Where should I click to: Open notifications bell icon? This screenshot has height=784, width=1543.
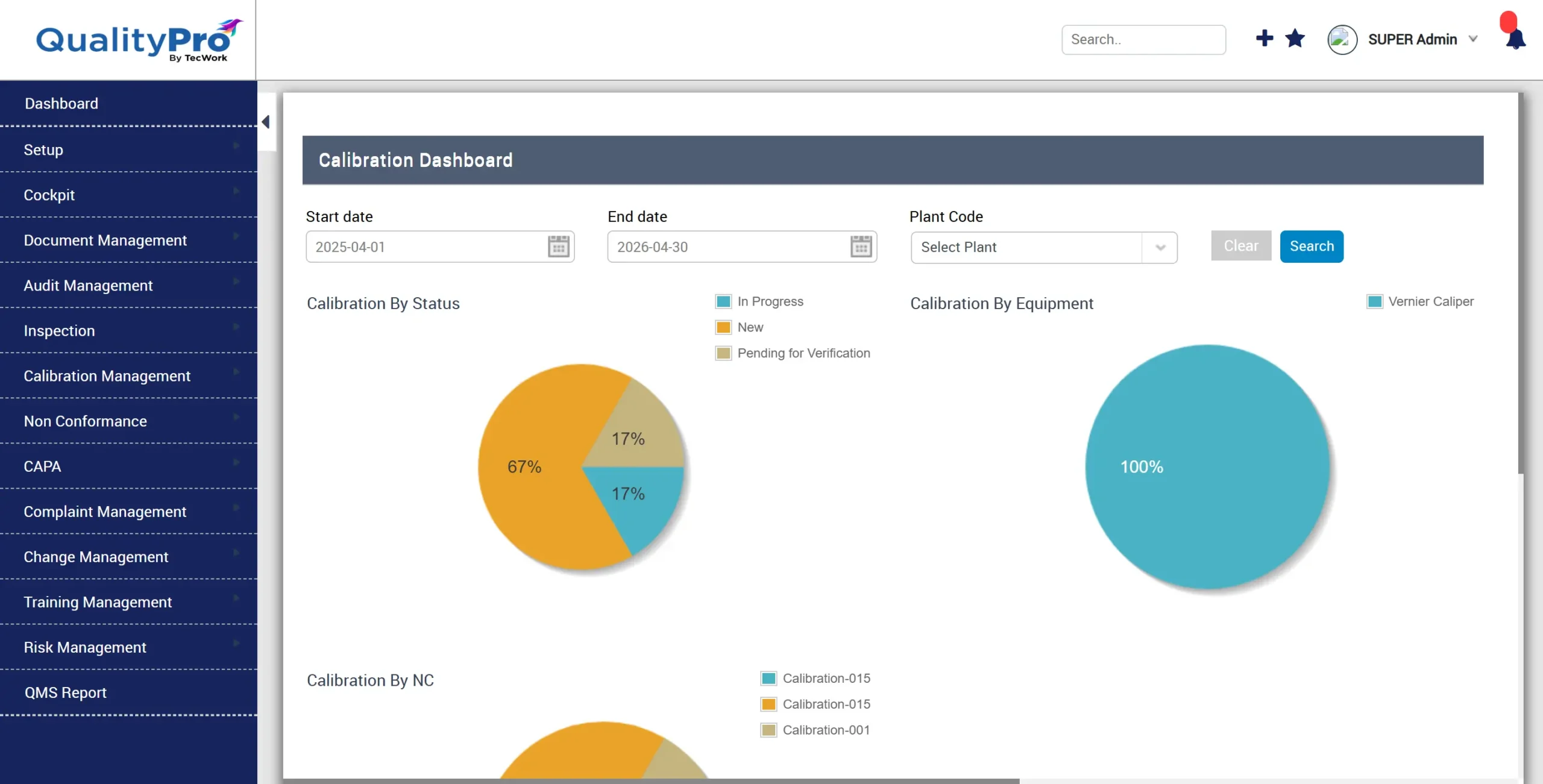tap(1515, 39)
